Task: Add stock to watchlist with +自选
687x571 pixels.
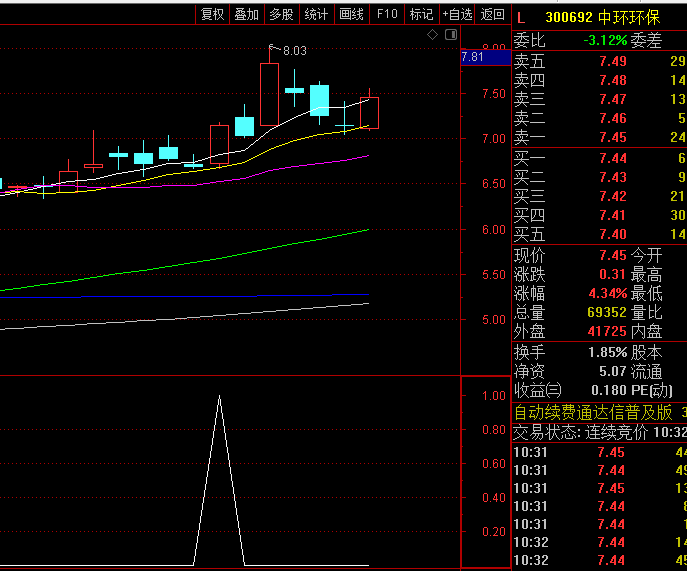Action: pyautogui.click(x=457, y=14)
